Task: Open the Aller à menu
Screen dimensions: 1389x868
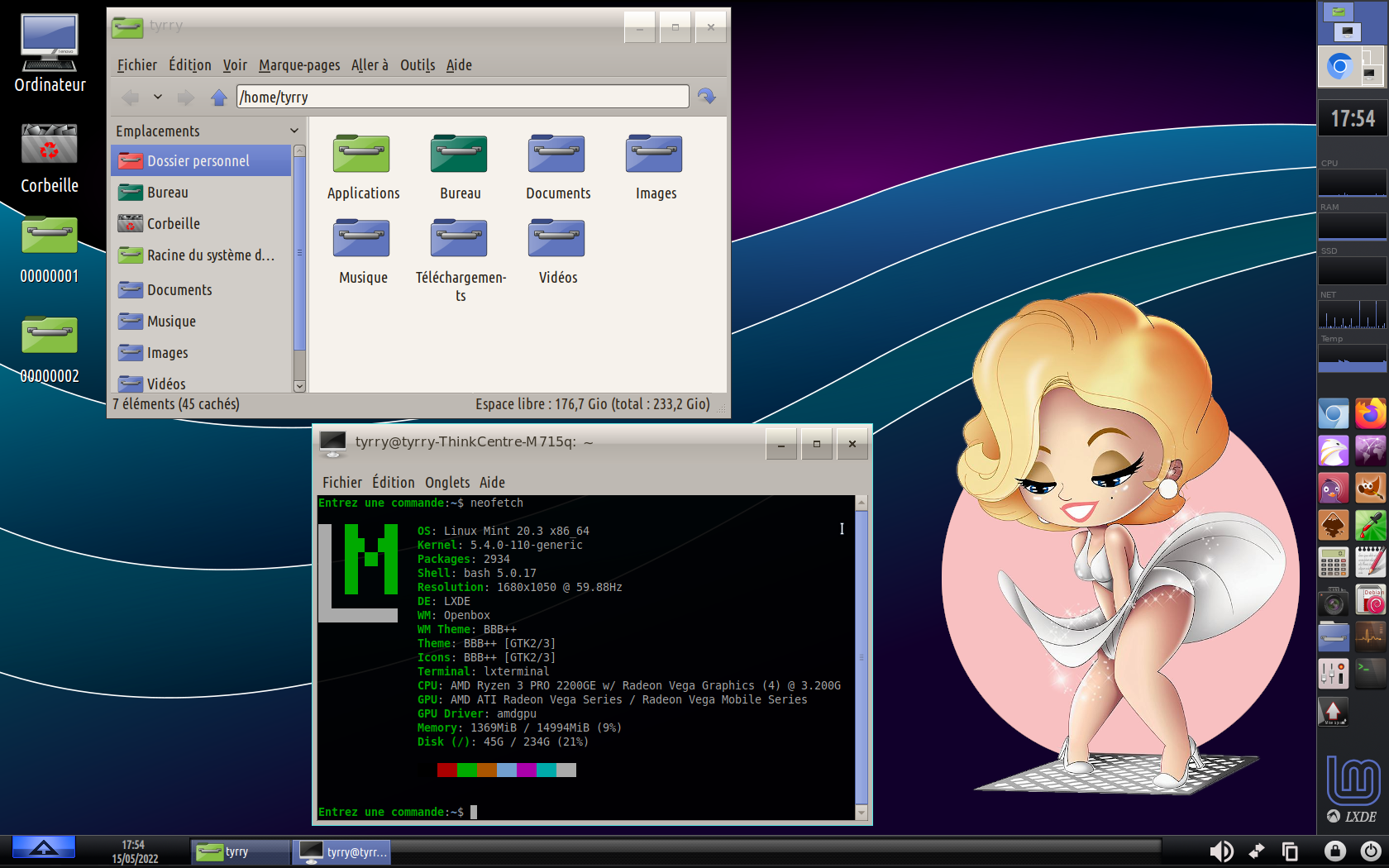Action: pyautogui.click(x=370, y=64)
